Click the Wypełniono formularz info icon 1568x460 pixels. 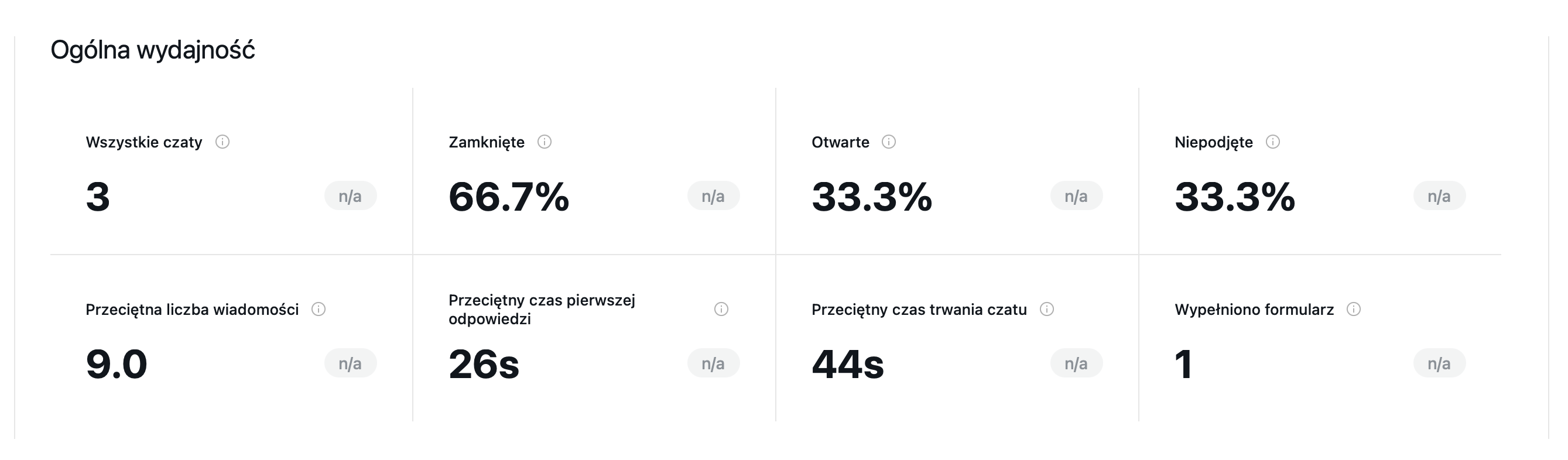coord(1354,309)
